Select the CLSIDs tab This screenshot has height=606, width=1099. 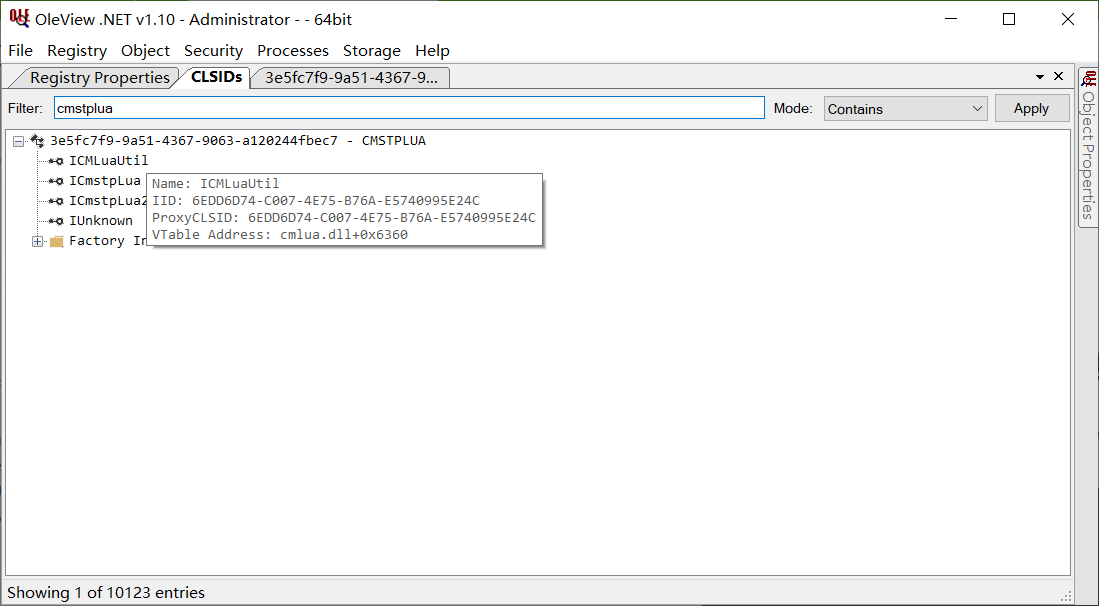216,77
